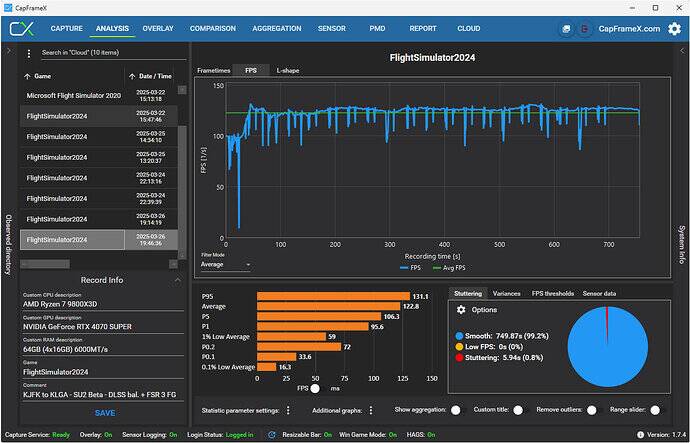Open the REPORT tab
Viewport: 690px width, 443px height.
tap(423, 29)
